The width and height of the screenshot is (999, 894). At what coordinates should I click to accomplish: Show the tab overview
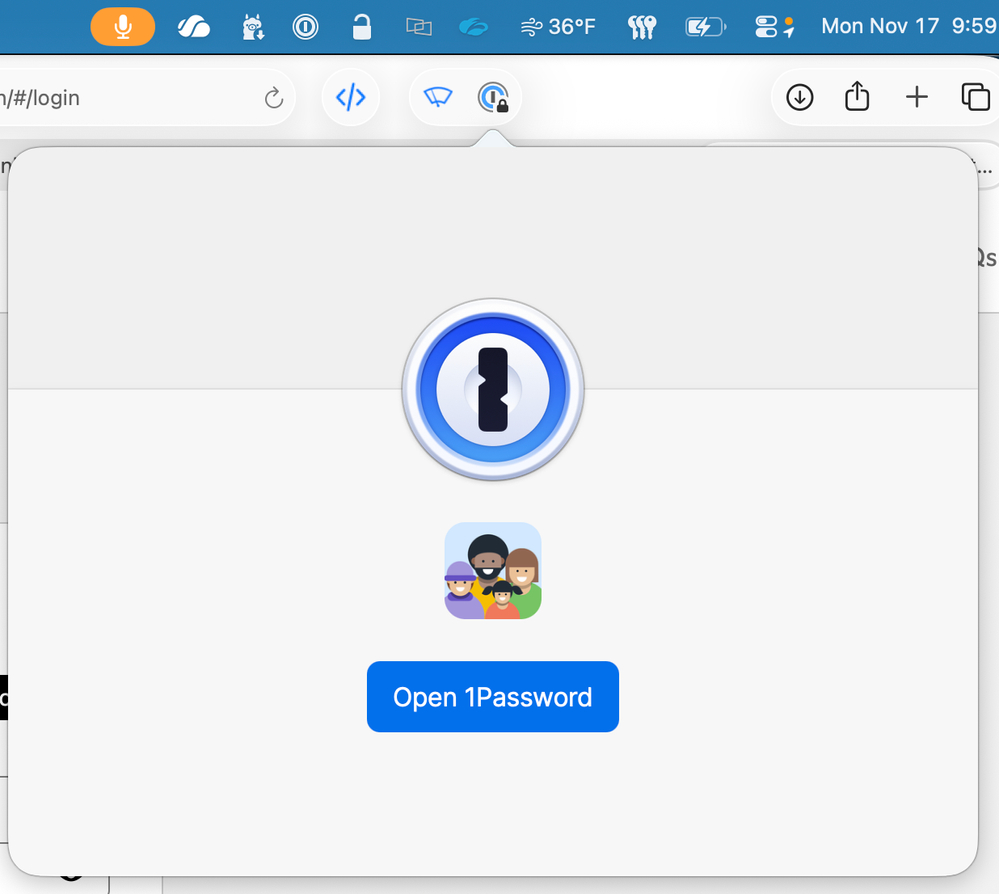point(975,97)
